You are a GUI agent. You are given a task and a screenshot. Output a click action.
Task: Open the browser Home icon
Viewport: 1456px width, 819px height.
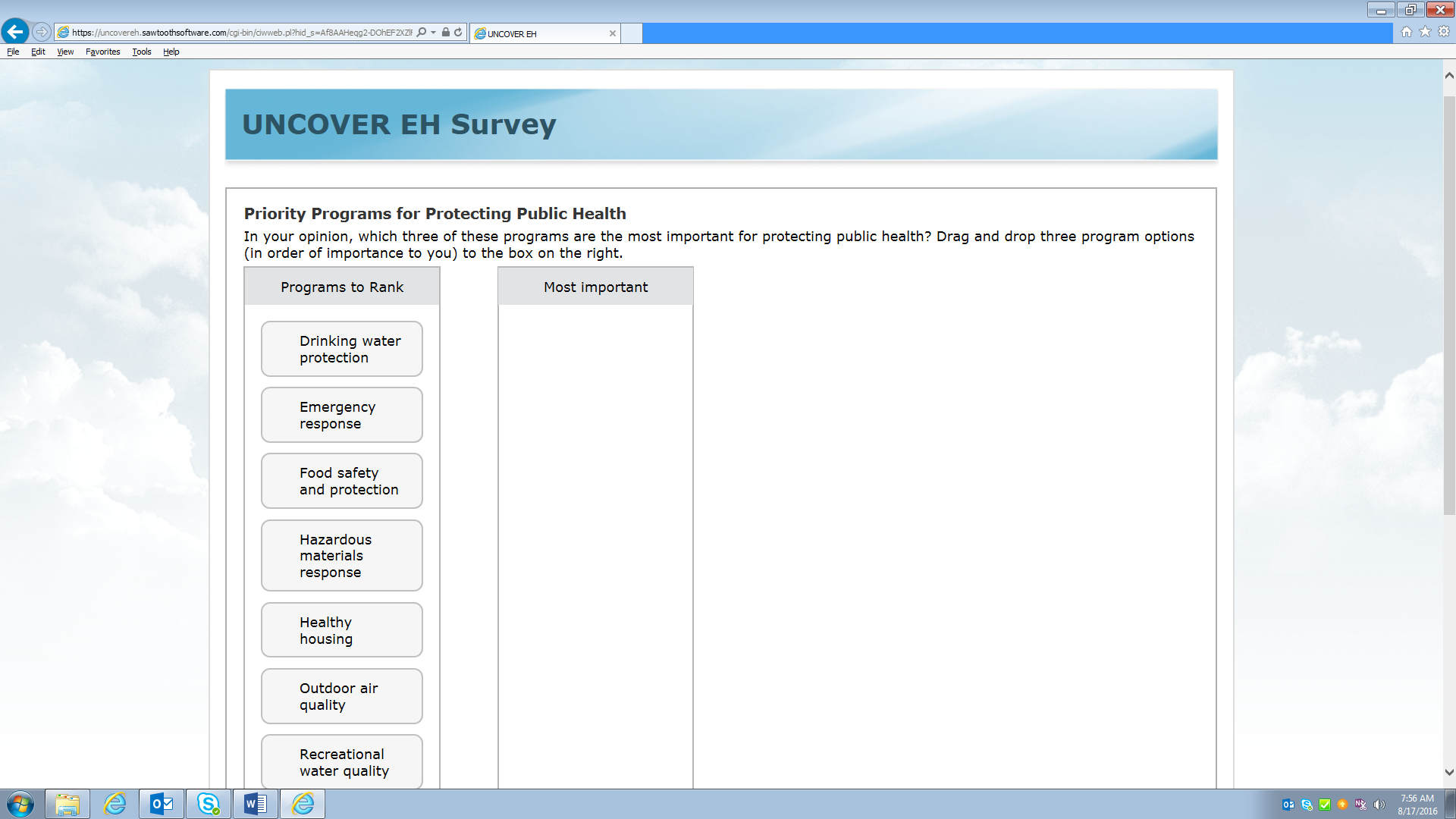pos(1406,32)
